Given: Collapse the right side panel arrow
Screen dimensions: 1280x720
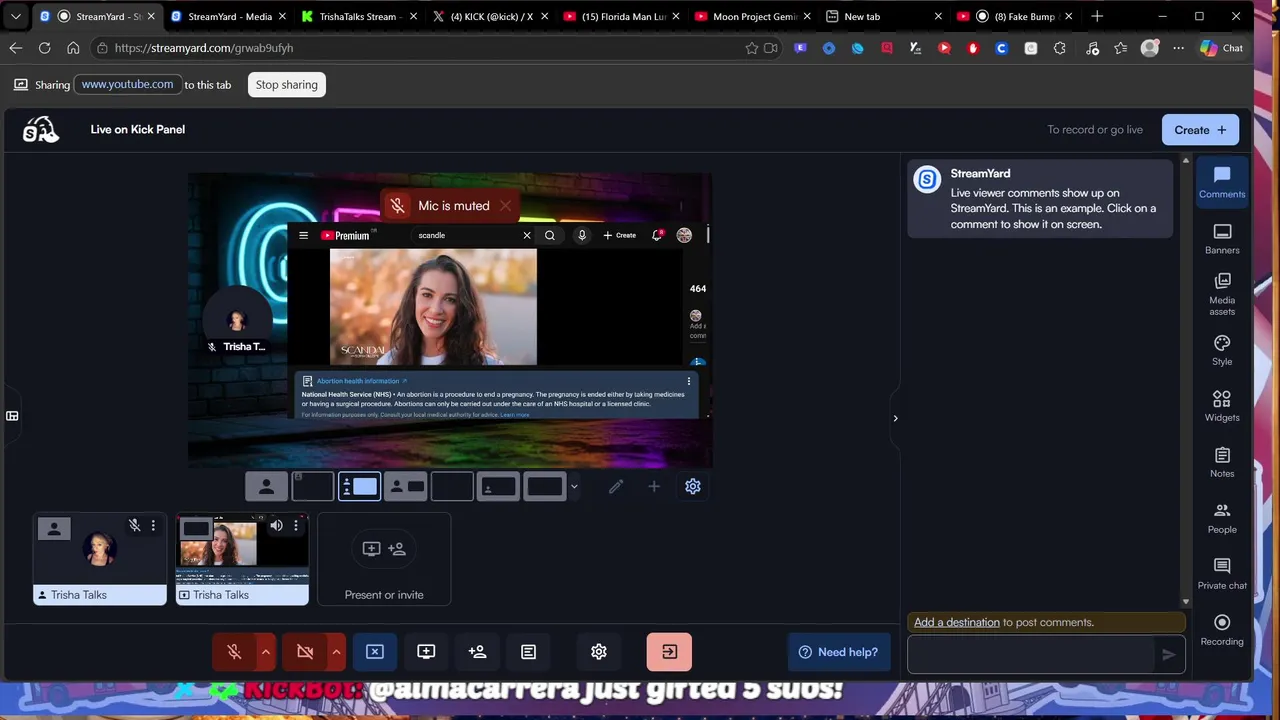Looking at the screenshot, I should [x=895, y=418].
